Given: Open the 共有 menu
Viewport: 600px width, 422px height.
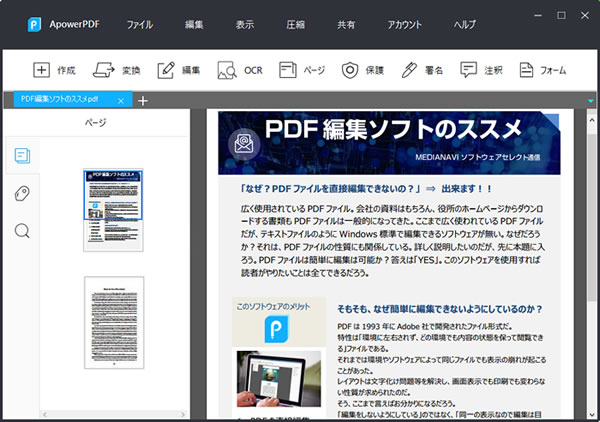Looking at the screenshot, I should pyautogui.click(x=346, y=25).
